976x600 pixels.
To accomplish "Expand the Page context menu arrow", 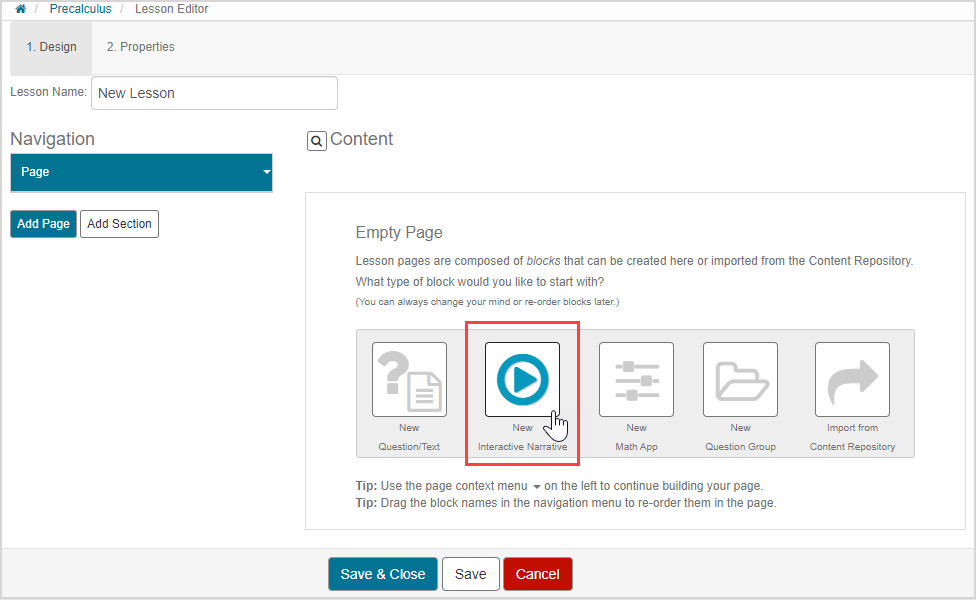I will [266, 172].
